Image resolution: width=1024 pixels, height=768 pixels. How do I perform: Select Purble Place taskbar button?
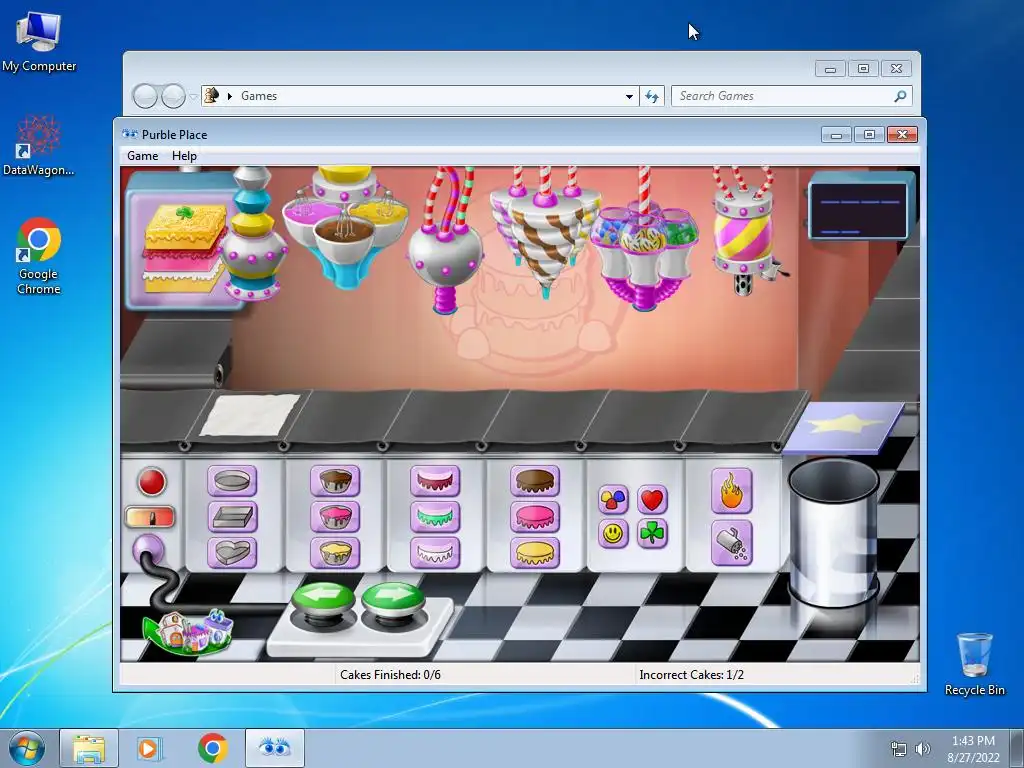[x=275, y=748]
